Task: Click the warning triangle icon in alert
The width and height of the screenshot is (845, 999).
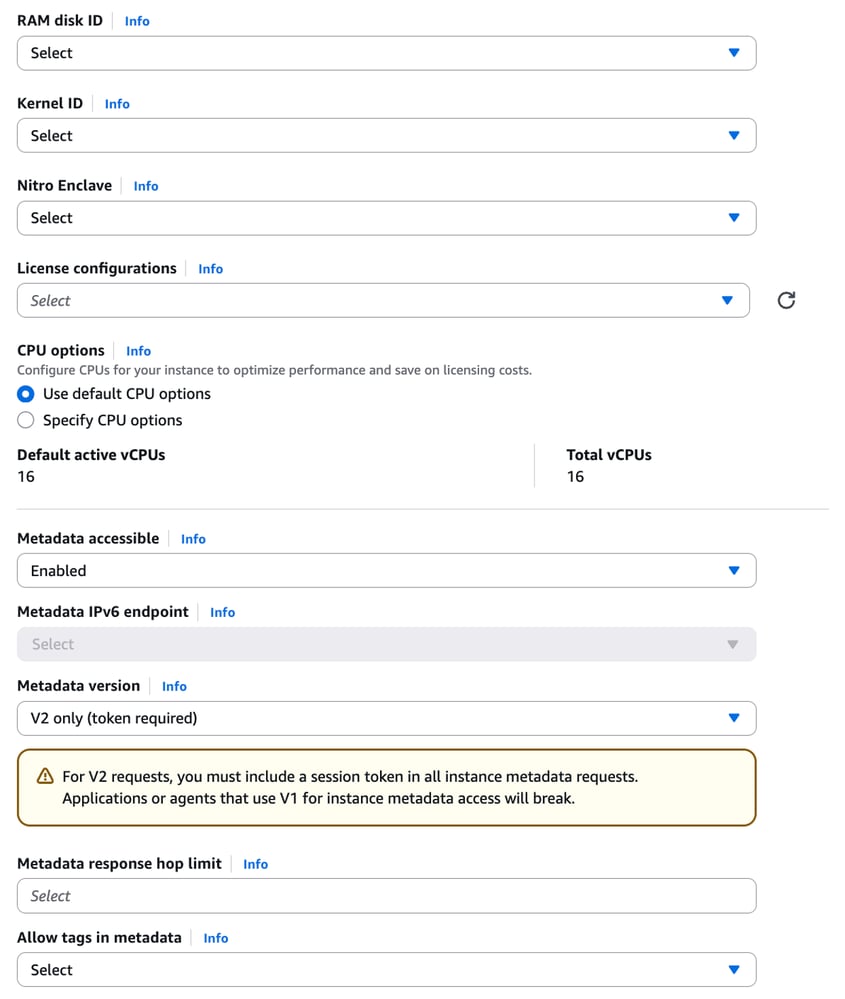Action: (x=45, y=776)
